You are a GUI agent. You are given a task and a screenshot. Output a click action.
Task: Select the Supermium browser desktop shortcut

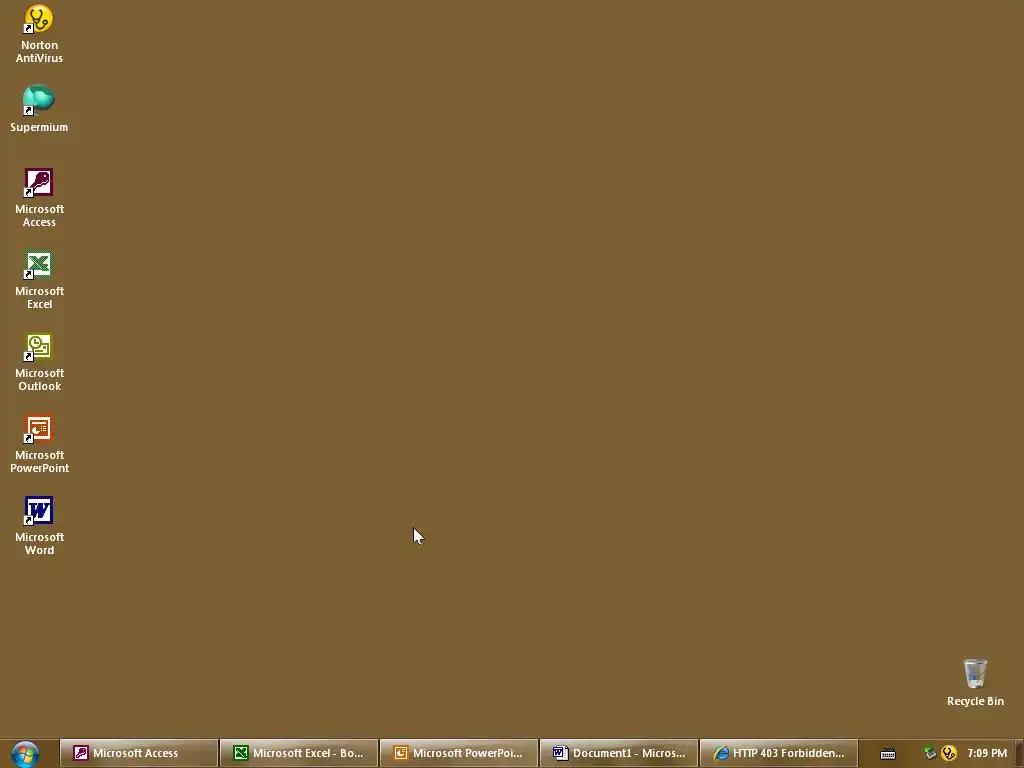[39, 108]
